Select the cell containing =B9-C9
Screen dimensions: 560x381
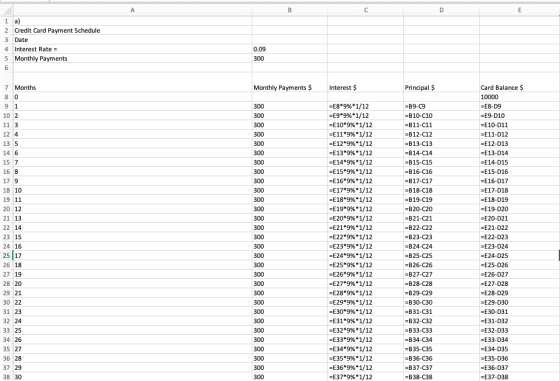click(441, 106)
